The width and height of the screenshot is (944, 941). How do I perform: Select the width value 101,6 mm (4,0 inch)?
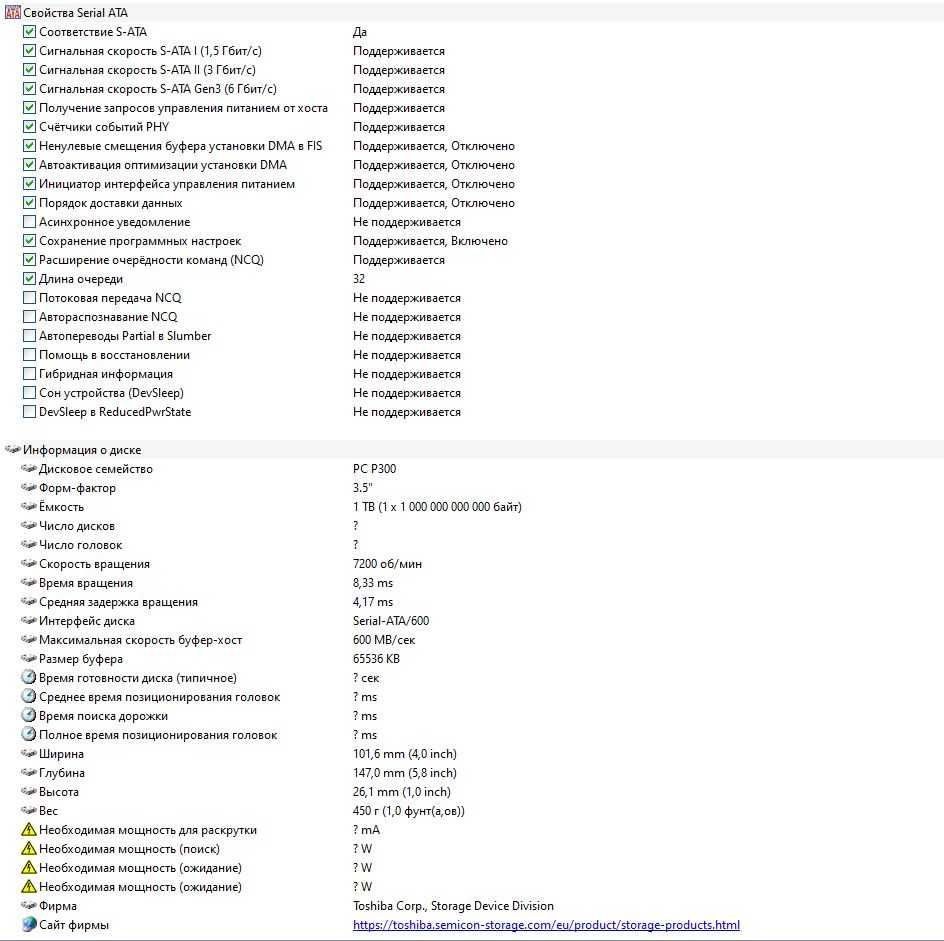(x=405, y=754)
